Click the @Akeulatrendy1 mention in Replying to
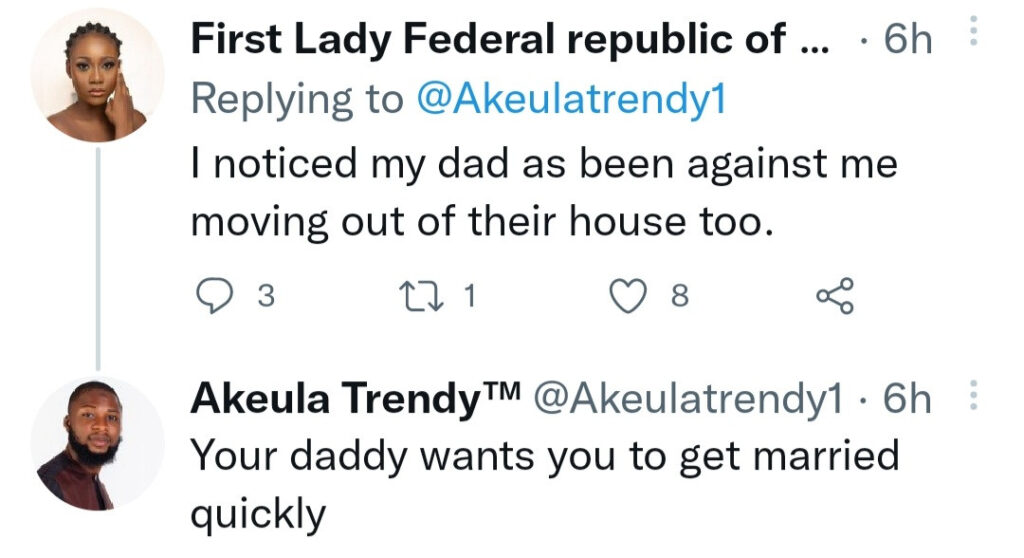1024x558 pixels. coord(571,99)
